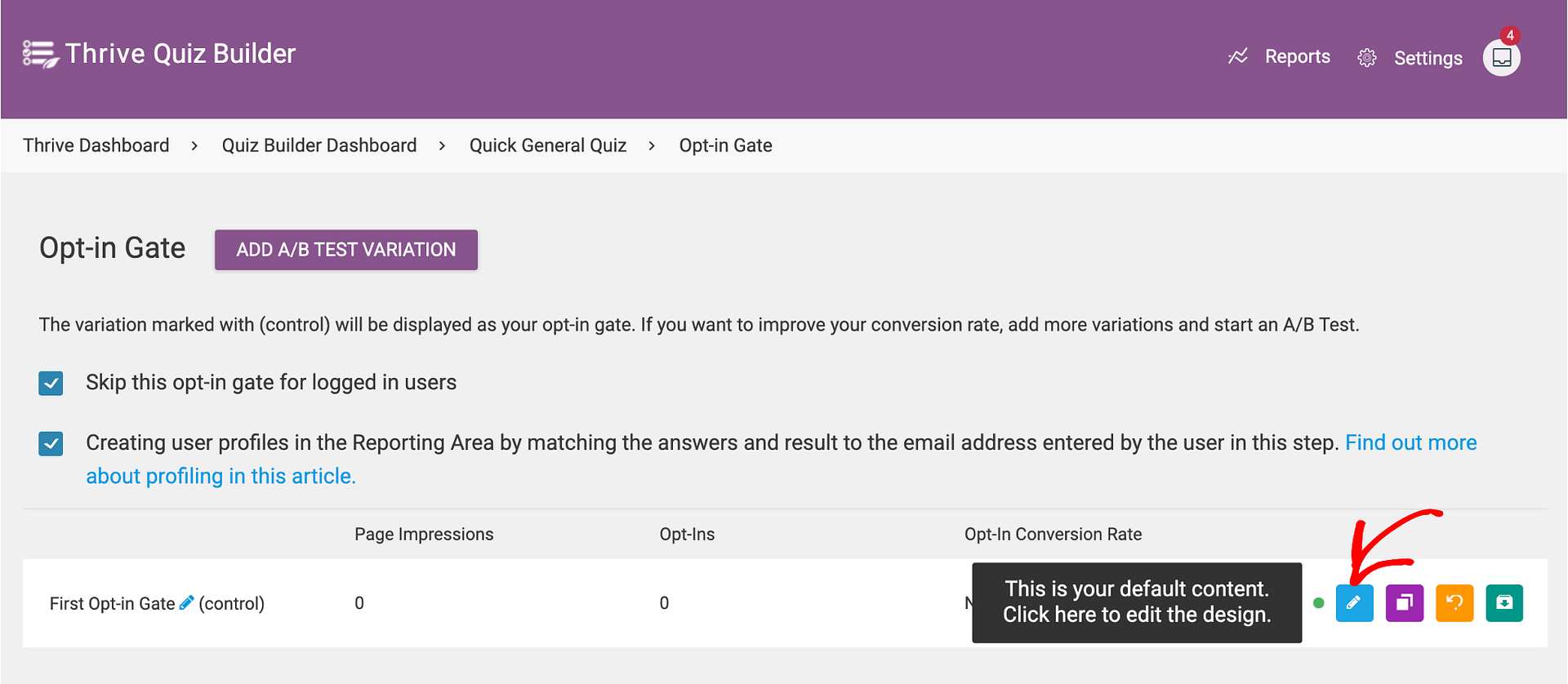Click the purple duplicate variation icon

pos(1405,603)
